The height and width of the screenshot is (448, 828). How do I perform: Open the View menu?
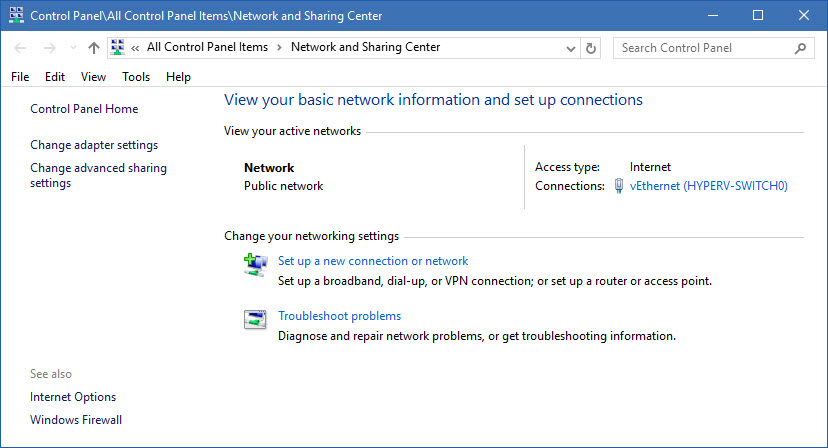(93, 77)
